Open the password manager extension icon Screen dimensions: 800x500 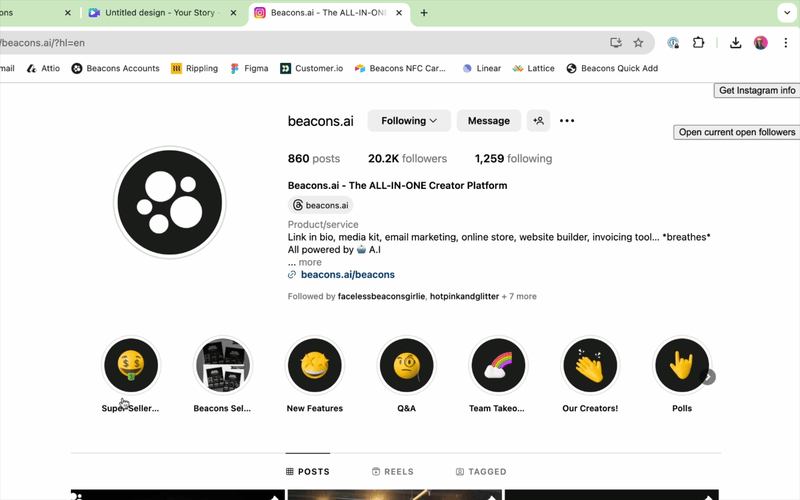673,43
